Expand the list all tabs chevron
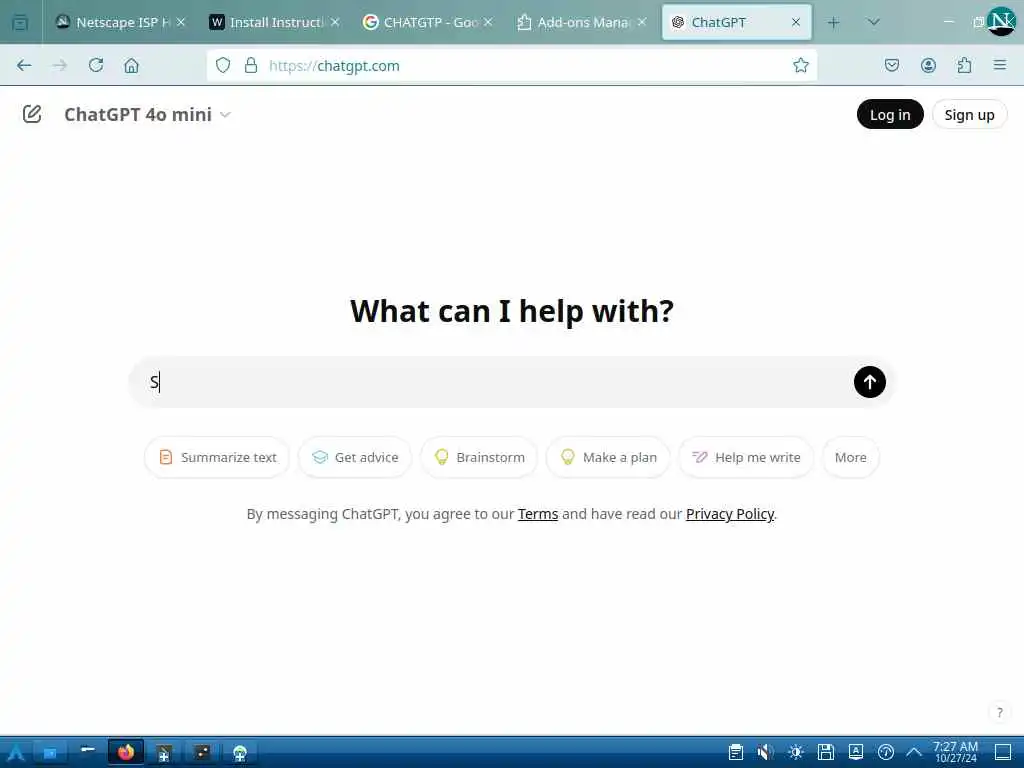Image resolution: width=1024 pixels, height=768 pixels. [x=873, y=22]
